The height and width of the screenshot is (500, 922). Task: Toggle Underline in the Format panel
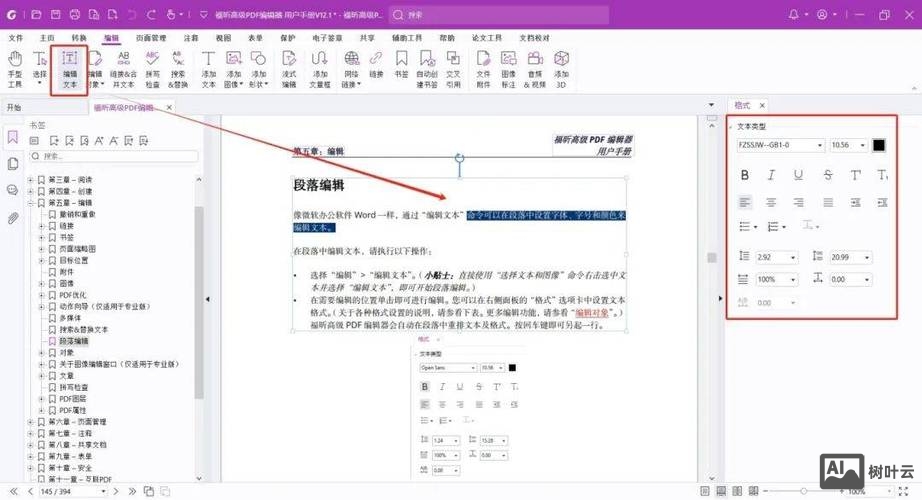point(798,175)
